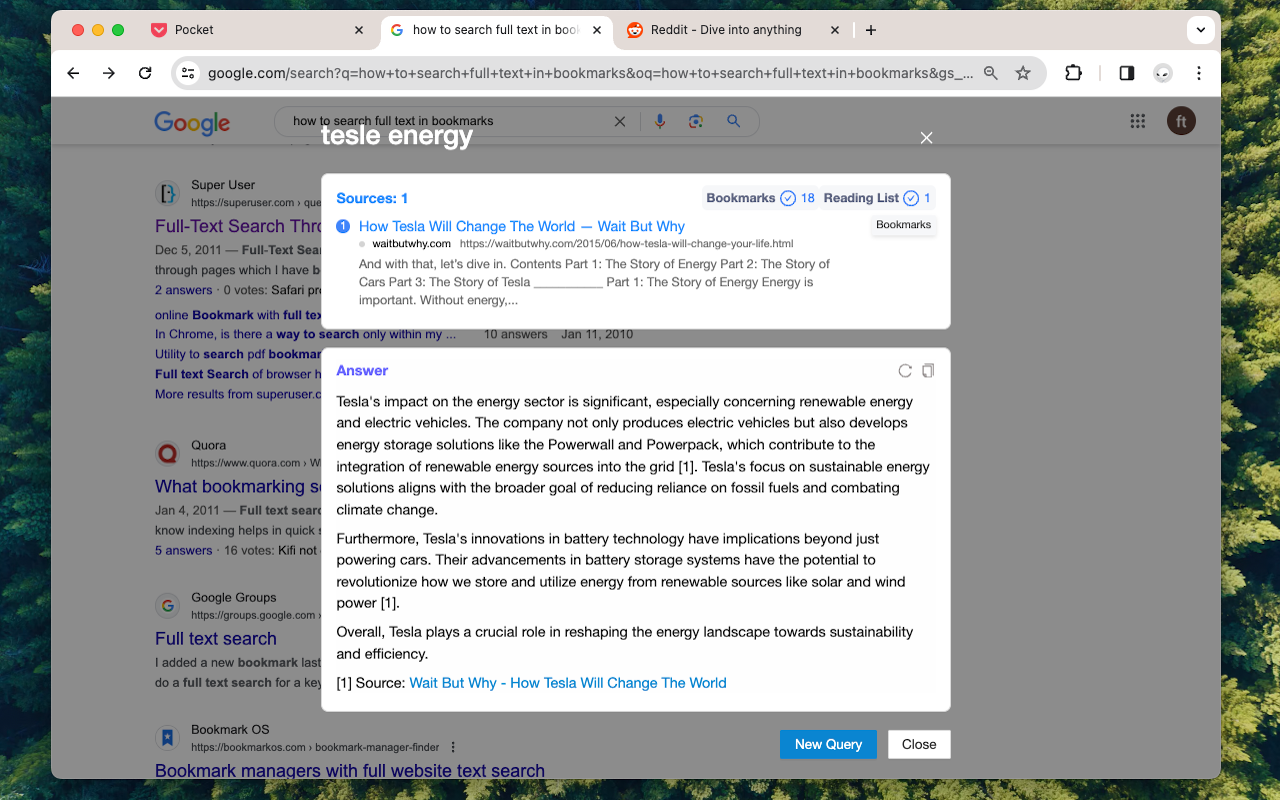Close the tesle energy search overlay
Viewport: 1280px width, 800px height.
(926, 138)
